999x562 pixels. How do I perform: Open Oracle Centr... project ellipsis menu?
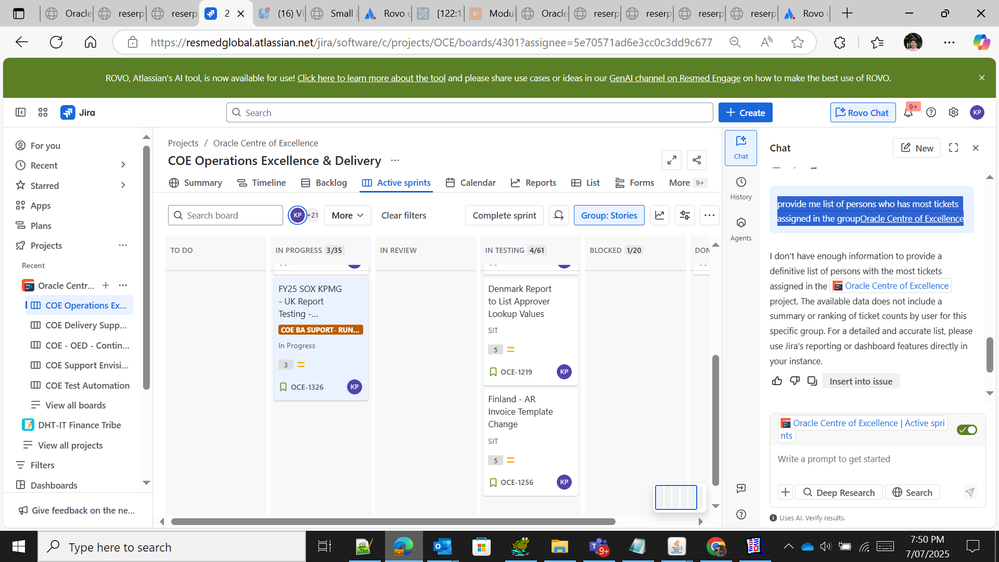coord(123,285)
